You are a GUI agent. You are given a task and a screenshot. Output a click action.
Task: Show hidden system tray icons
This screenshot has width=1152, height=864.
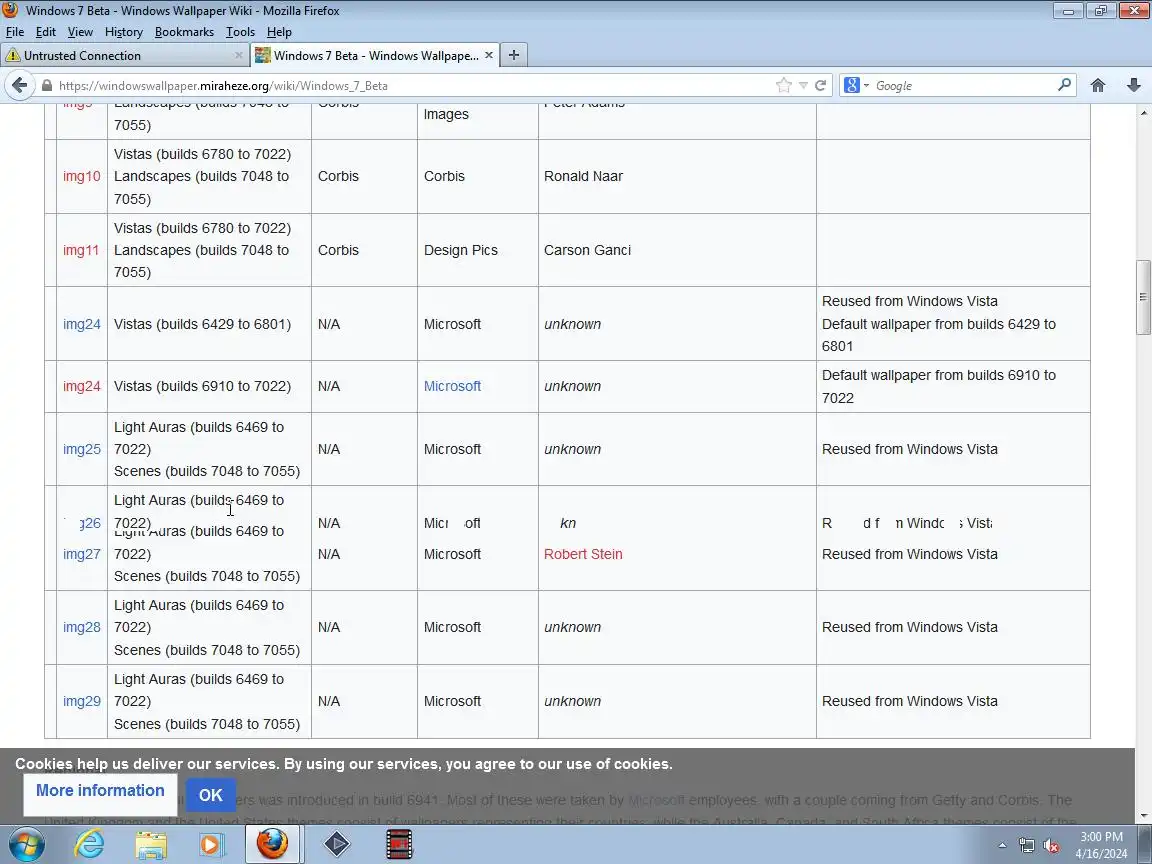[1002, 846]
